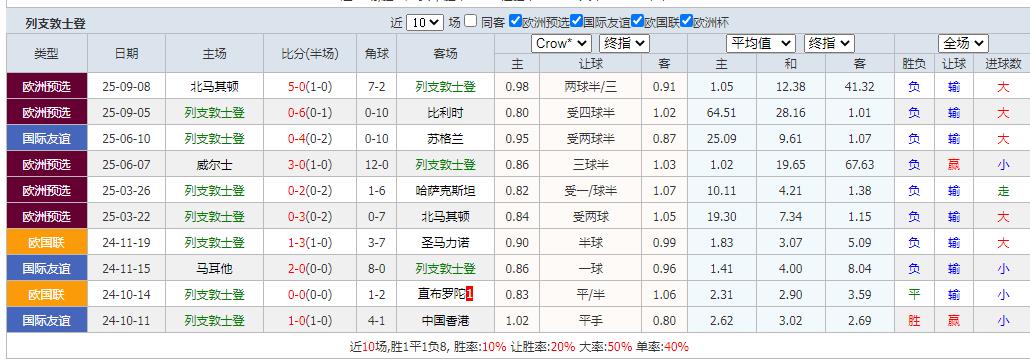1030x361 pixels.
Task: Select home team 威尔士
Action: coord(214,165)
